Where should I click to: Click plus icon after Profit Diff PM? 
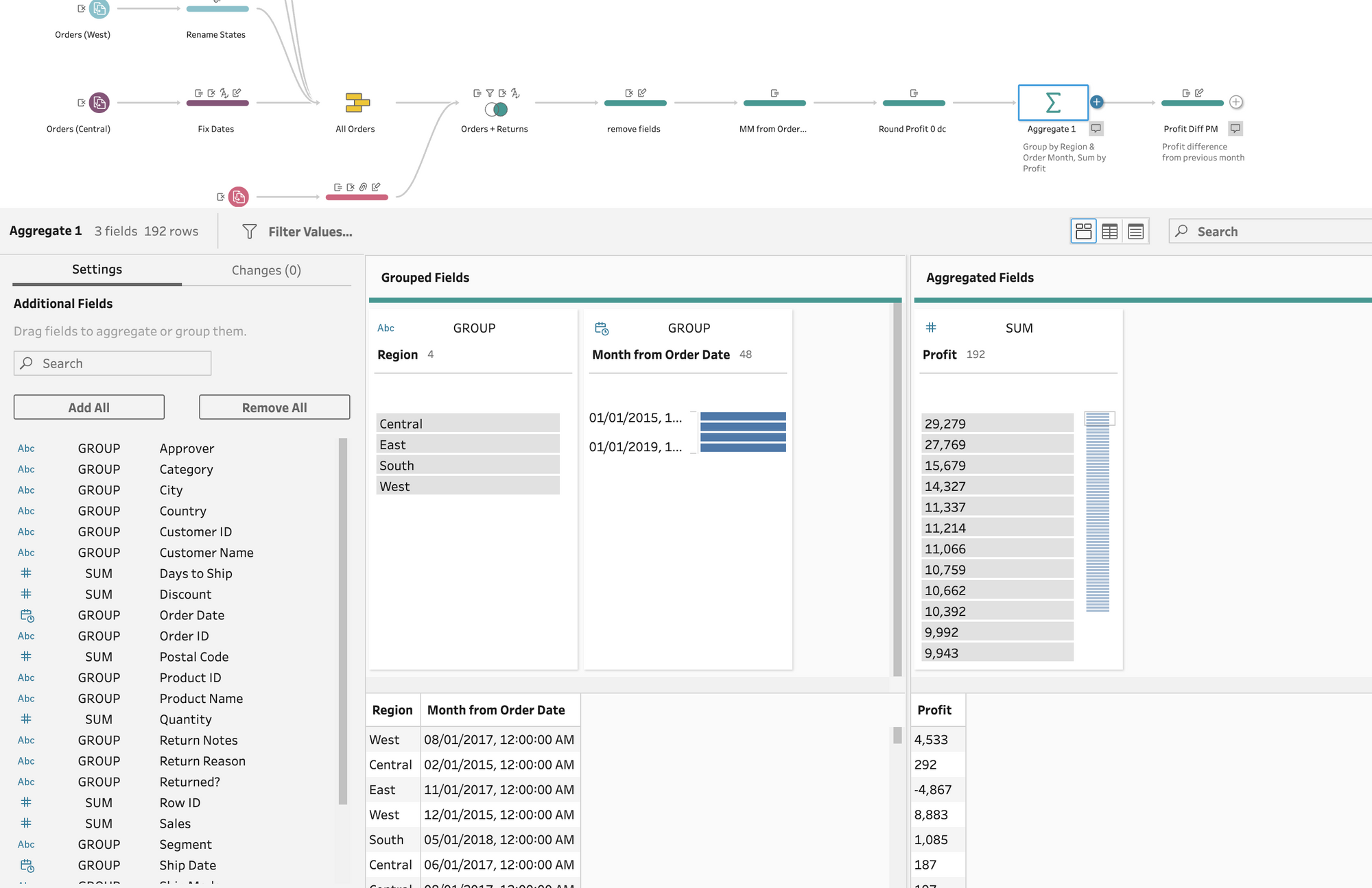(1235, 102)
